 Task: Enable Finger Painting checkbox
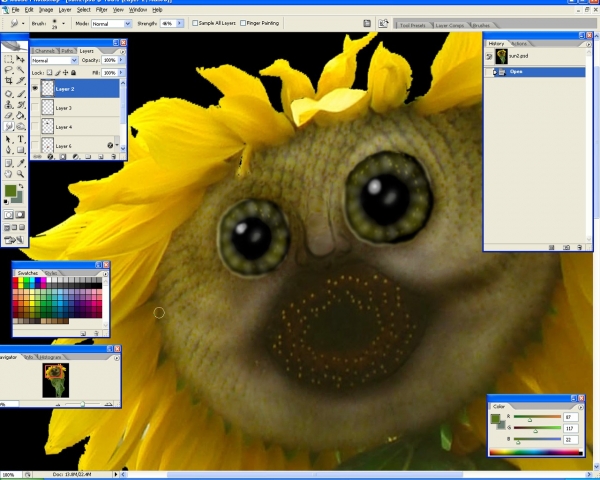pos(243,23)
